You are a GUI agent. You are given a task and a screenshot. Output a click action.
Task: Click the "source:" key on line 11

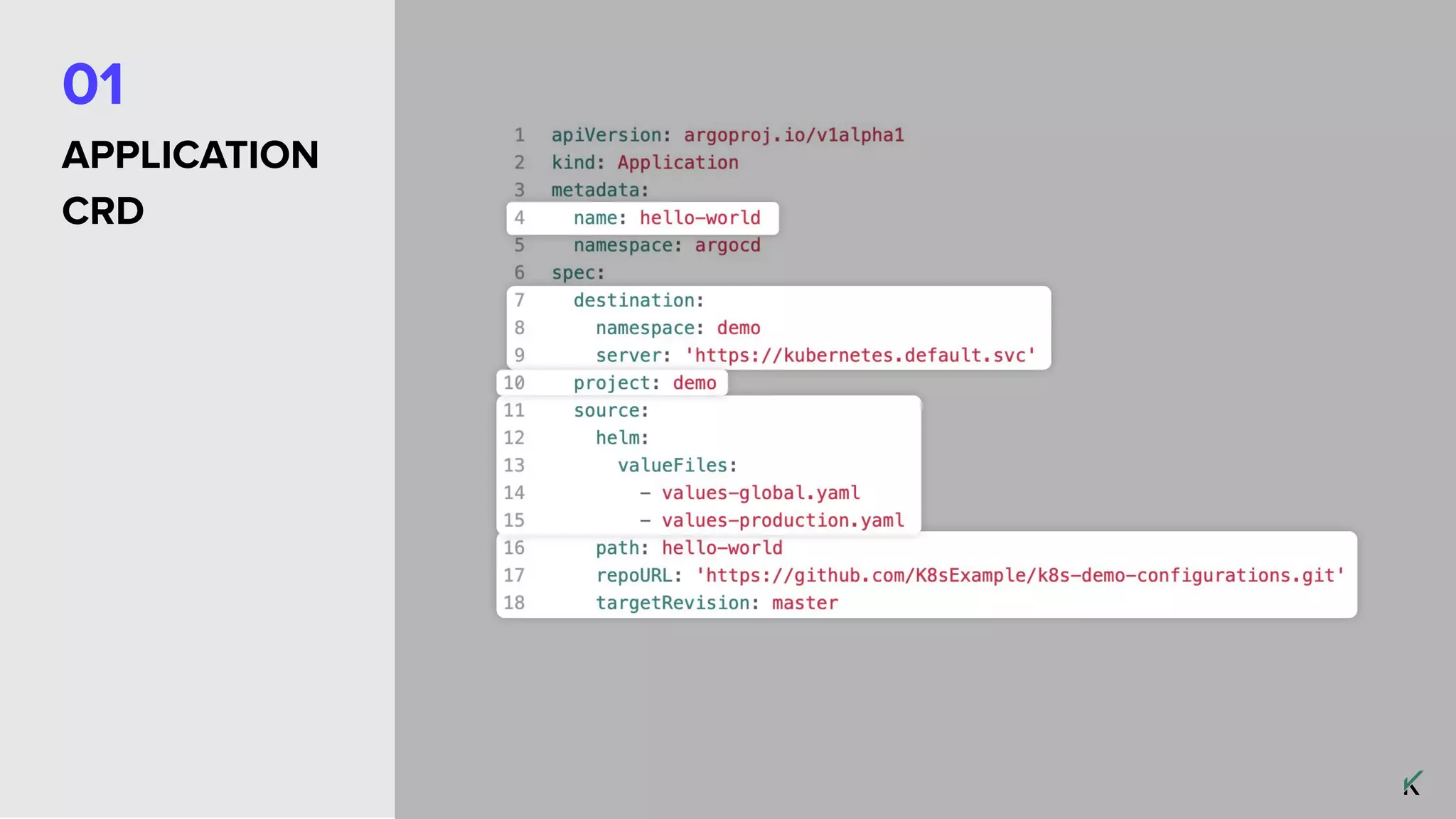point(611,410)
